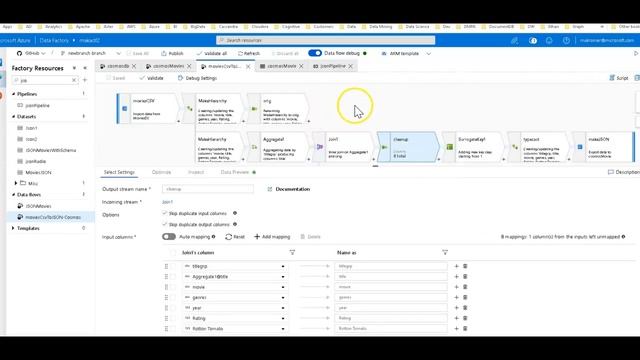The width and height of the screenshot is (640, 360).
Task: Expand the Templates section
Action: pos(13,228)
